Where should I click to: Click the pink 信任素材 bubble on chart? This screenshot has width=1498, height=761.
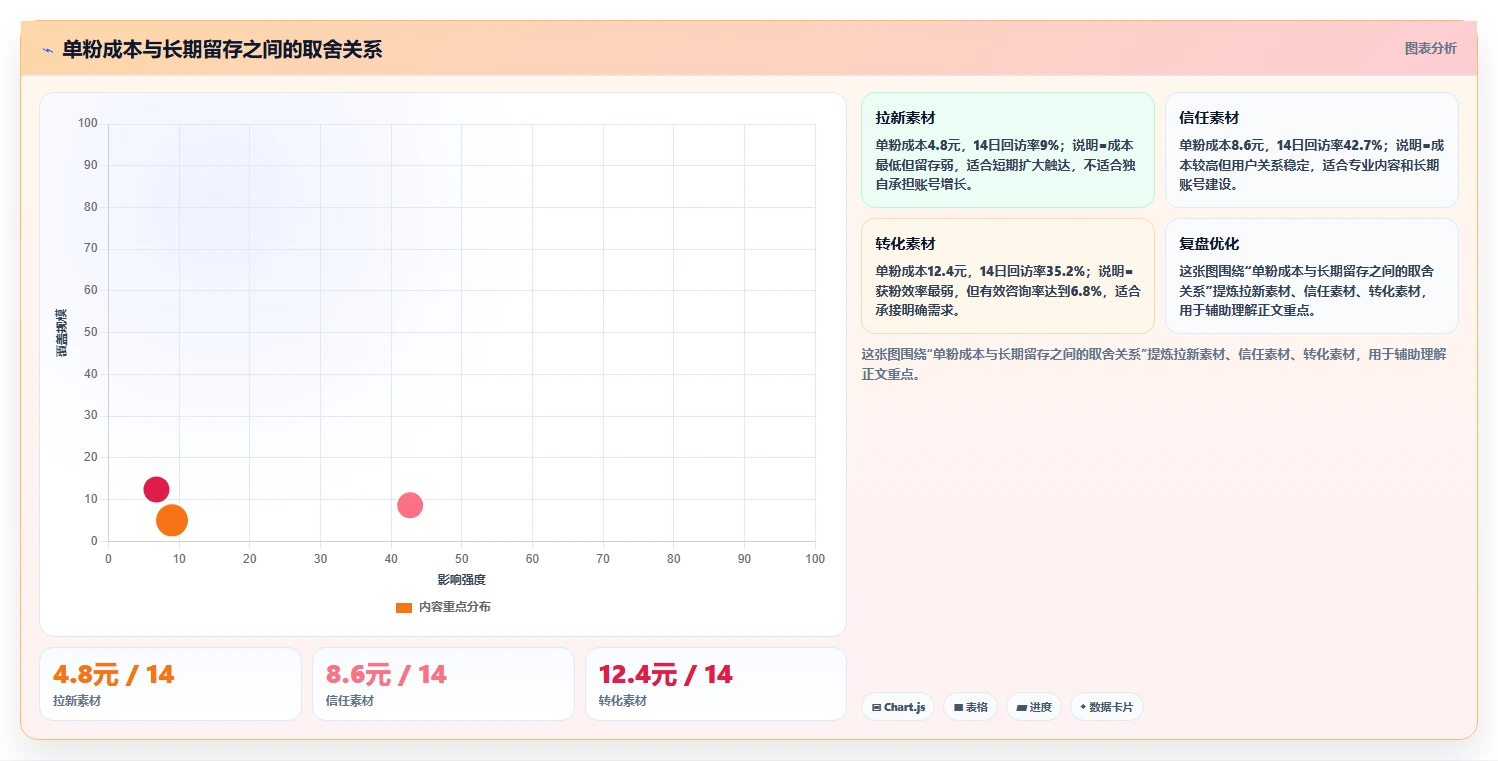[410, 505]
